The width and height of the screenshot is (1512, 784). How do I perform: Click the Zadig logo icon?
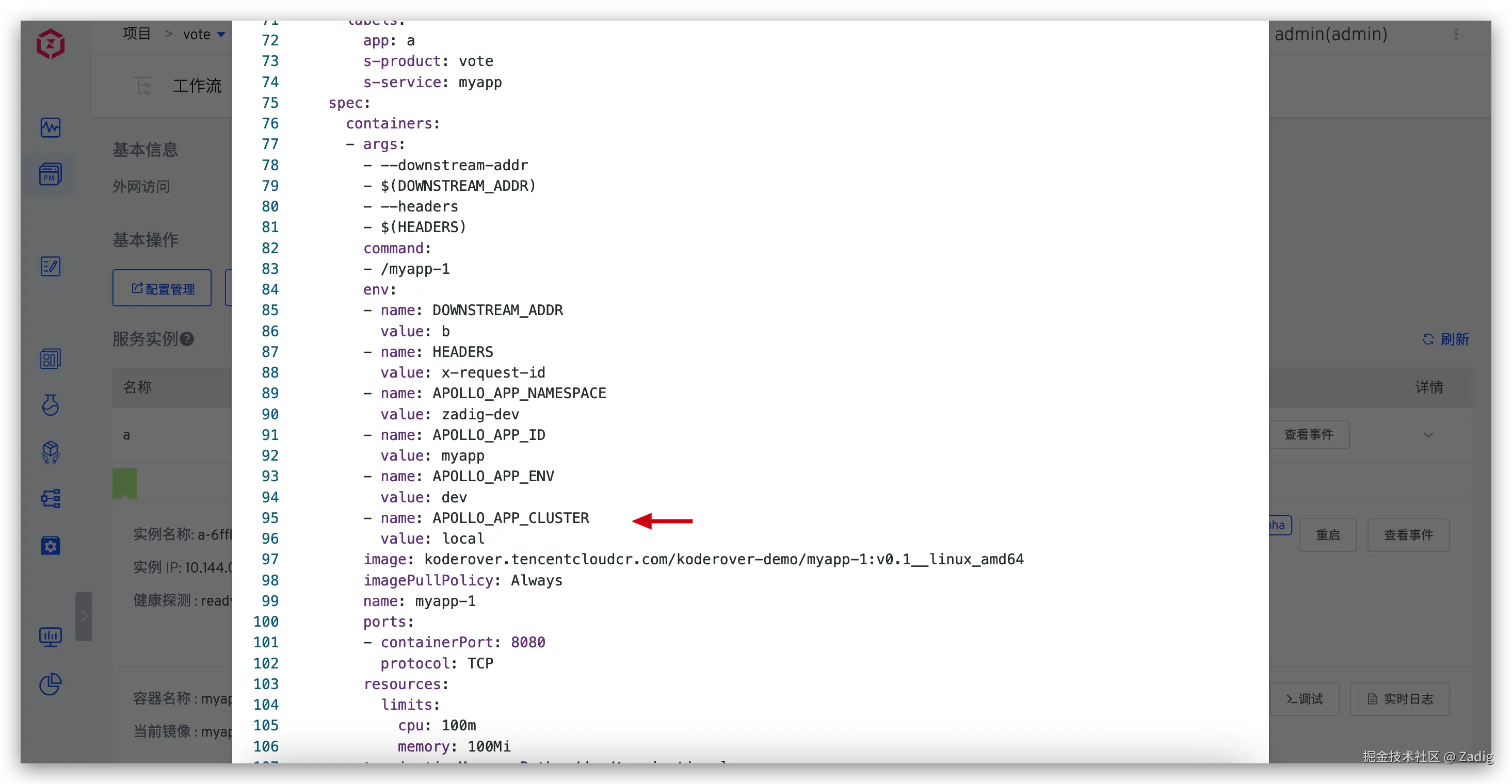click(x=51, y=44)
